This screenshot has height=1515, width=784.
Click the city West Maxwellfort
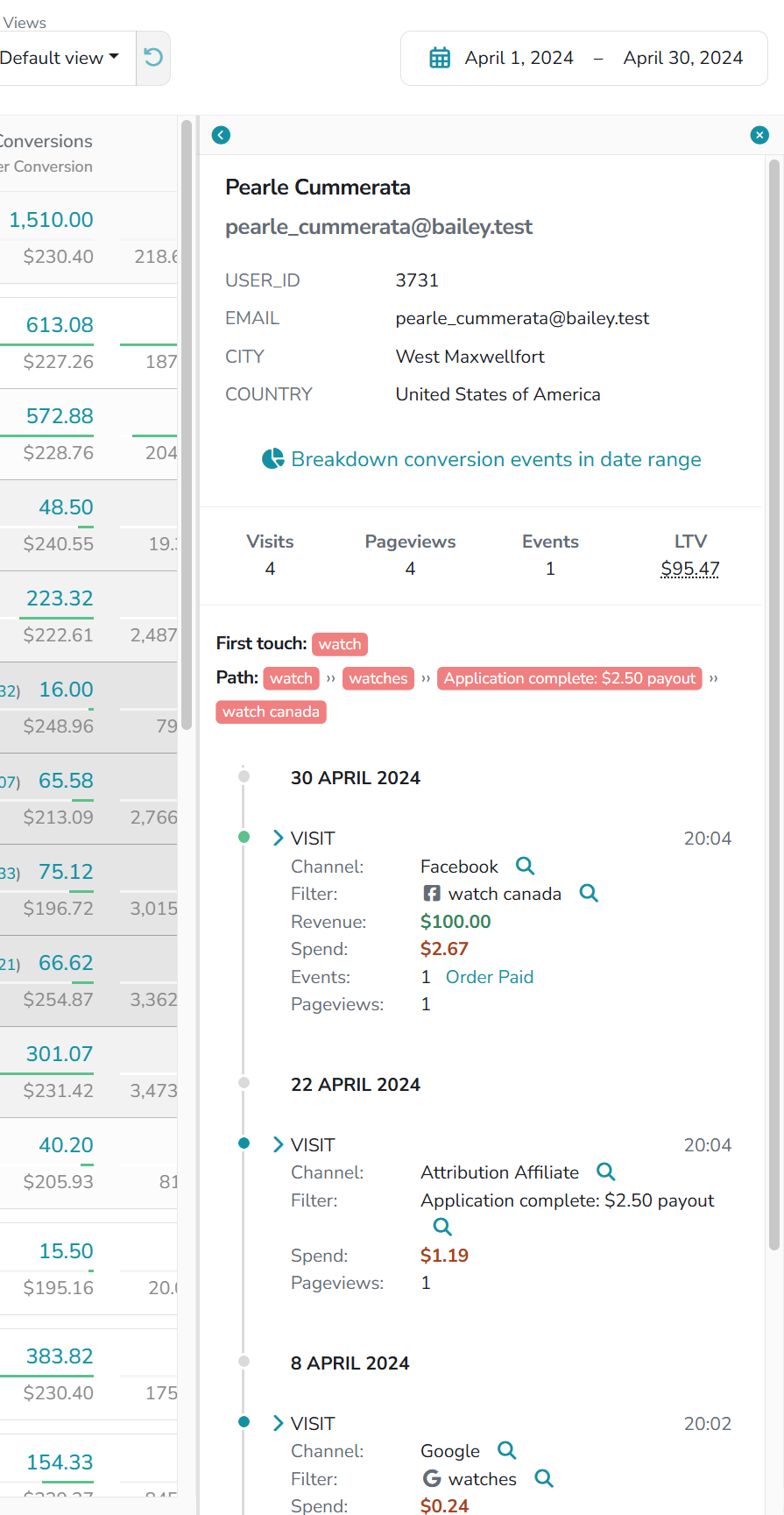(x=470, y=357)
